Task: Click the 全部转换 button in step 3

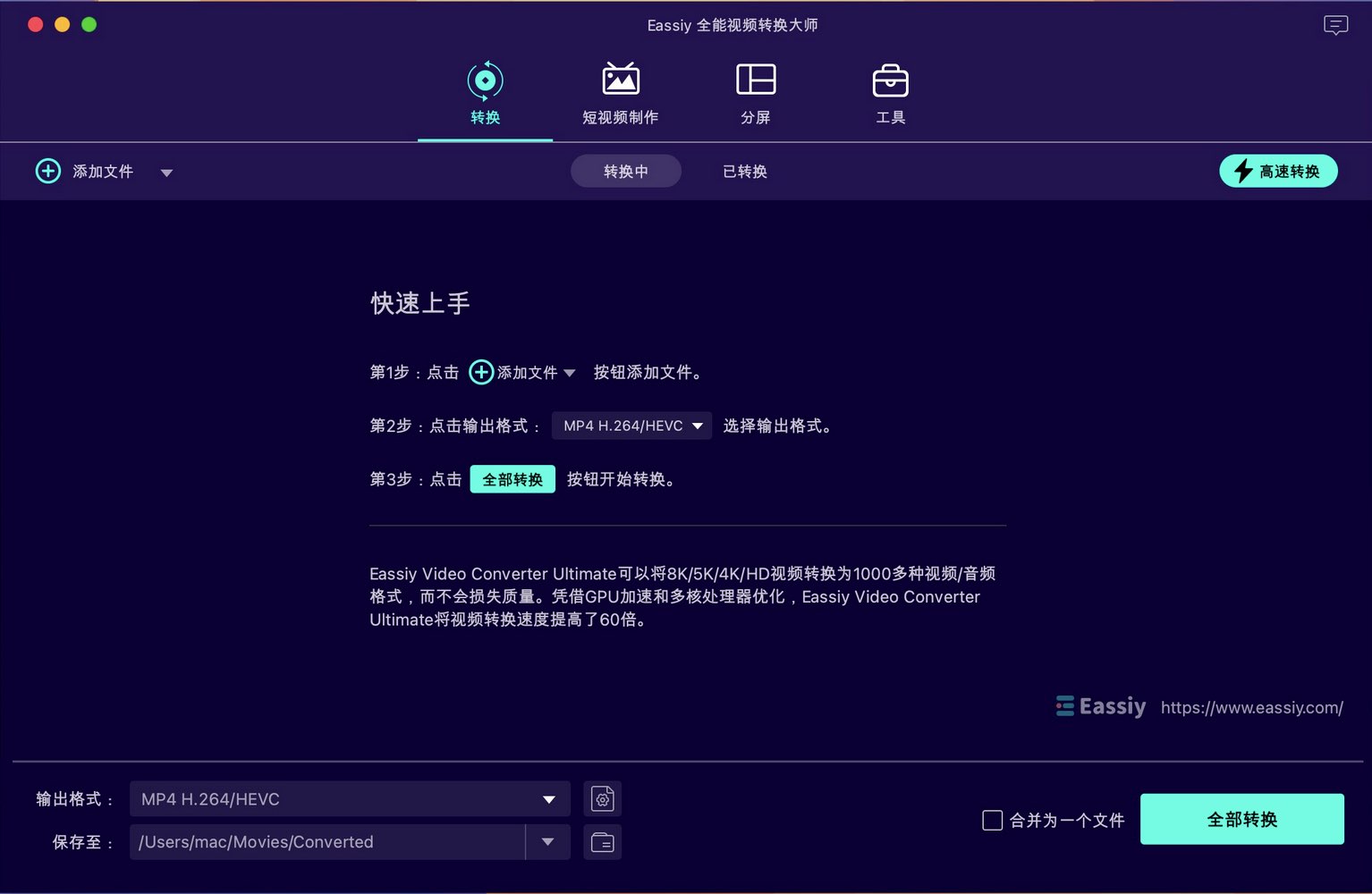Action: coord(512,479)
